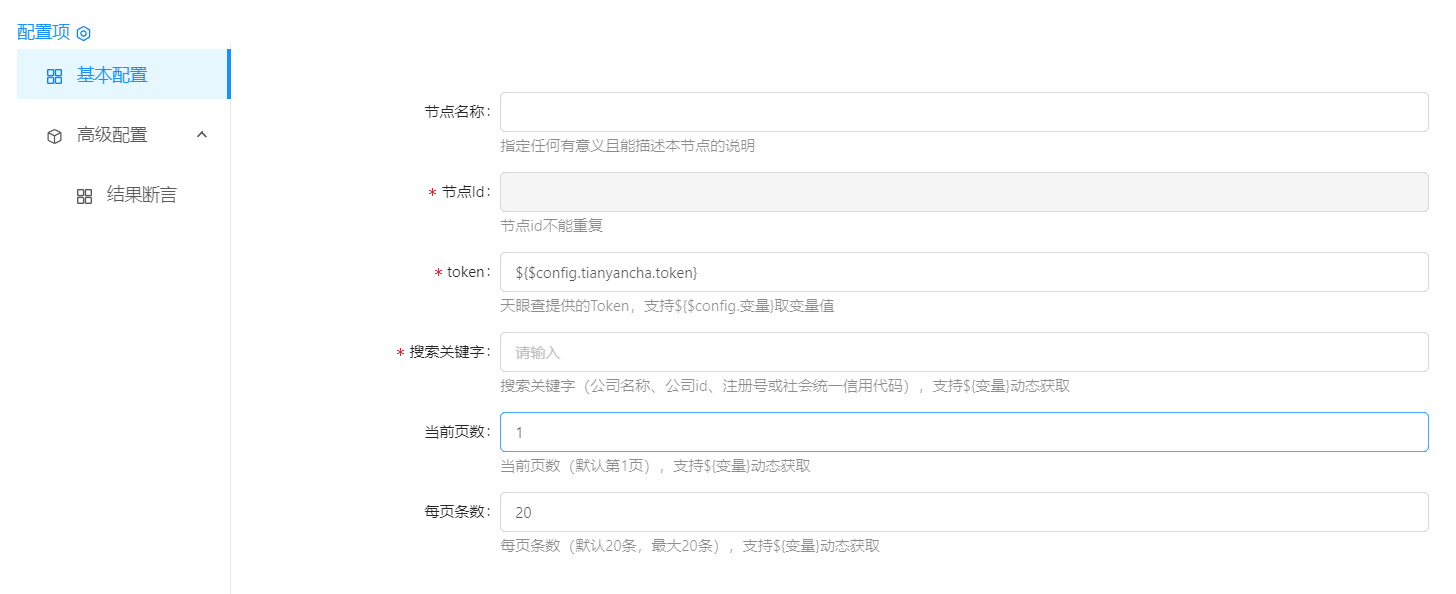The width and height of the screenshot is (1456, 594).
Task: Click the 当前页数 field label
Action: click(457, 432)
